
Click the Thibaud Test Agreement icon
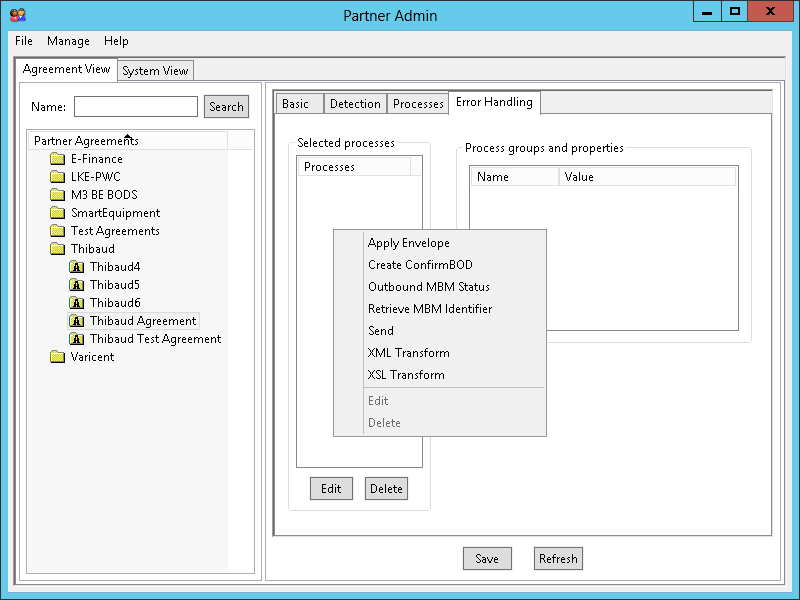coord(76,339)
